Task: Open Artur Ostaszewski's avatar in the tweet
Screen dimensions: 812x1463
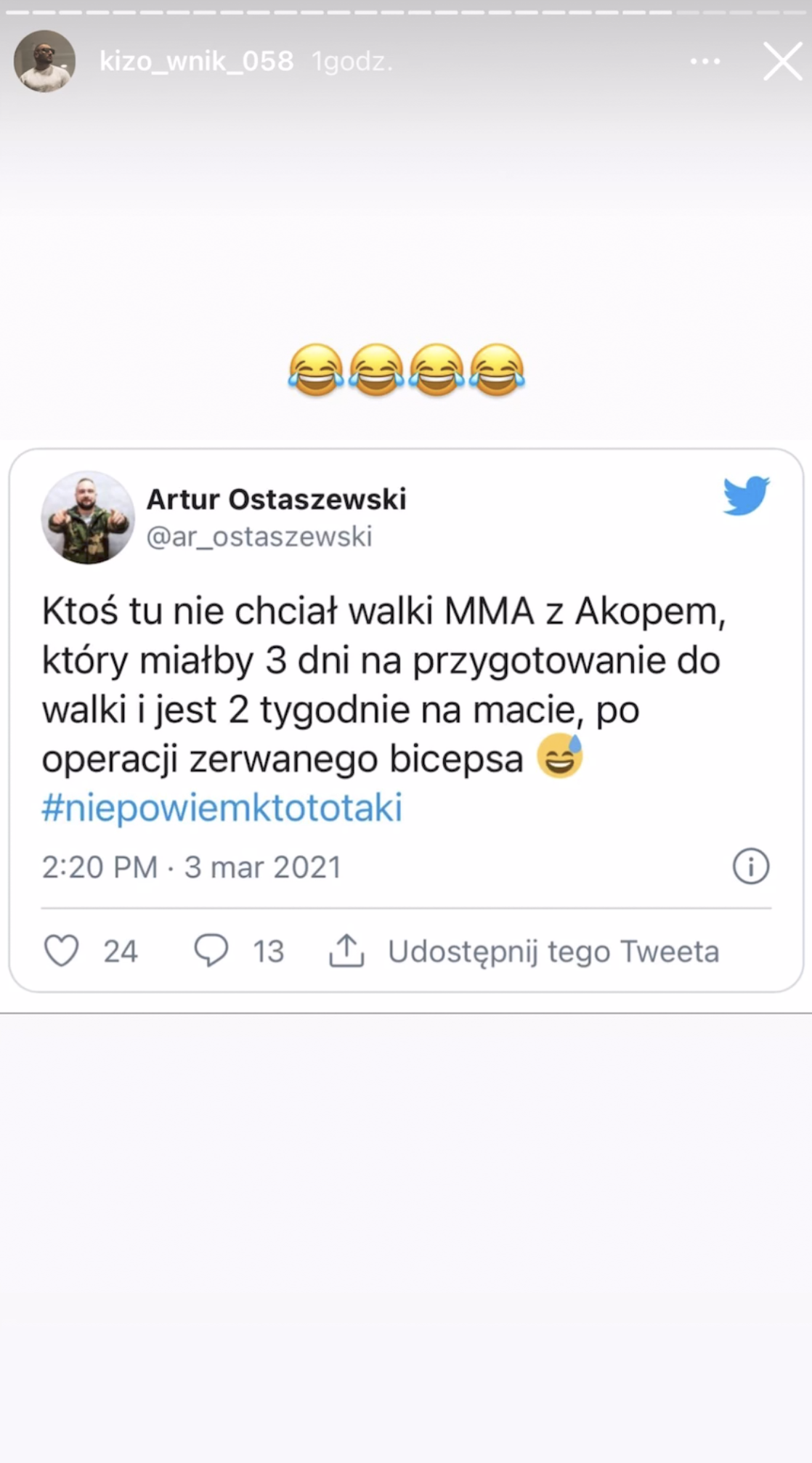Action: tap(88, 517)
